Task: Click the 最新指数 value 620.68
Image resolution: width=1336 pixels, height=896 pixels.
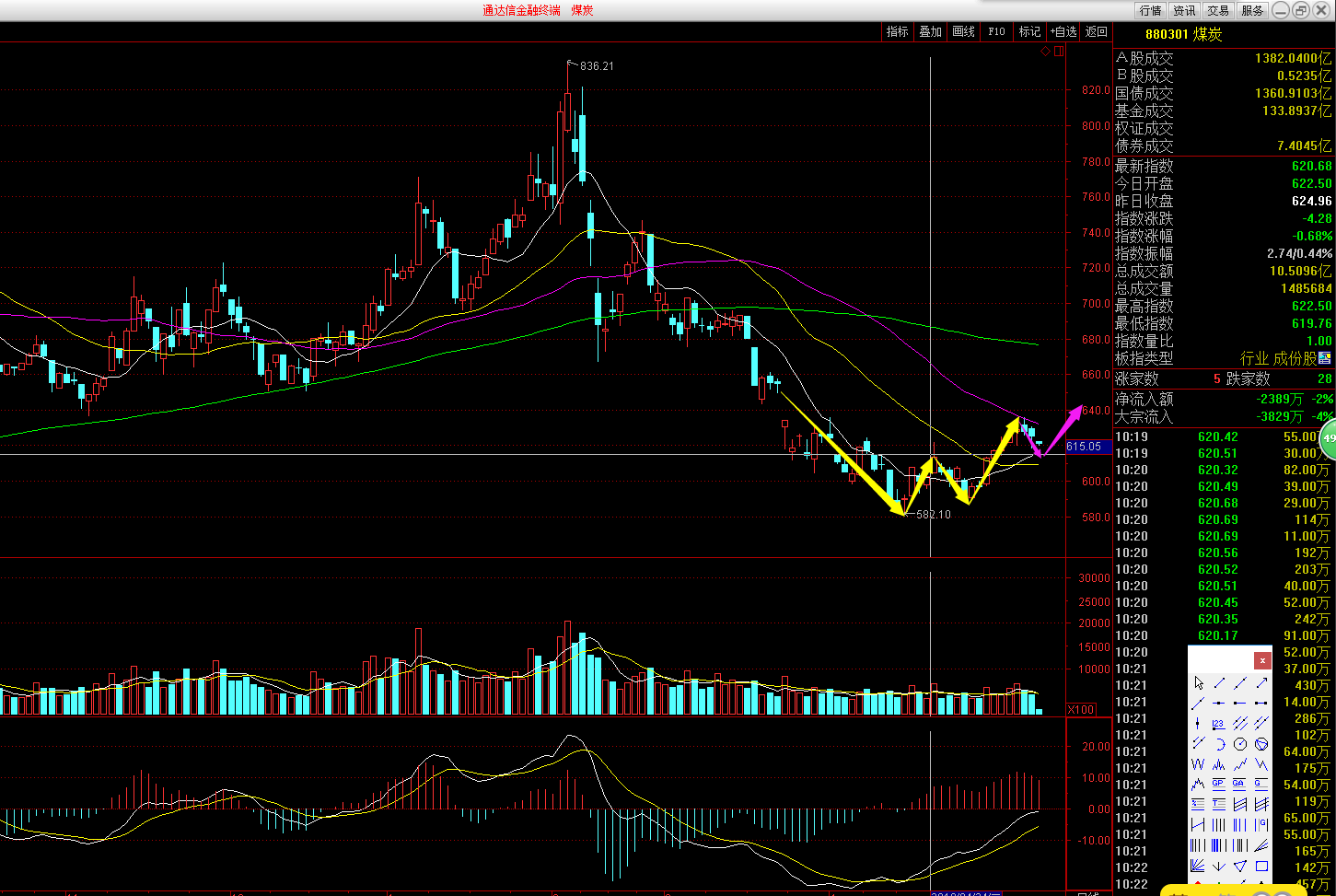Action: pos(1312,166)
